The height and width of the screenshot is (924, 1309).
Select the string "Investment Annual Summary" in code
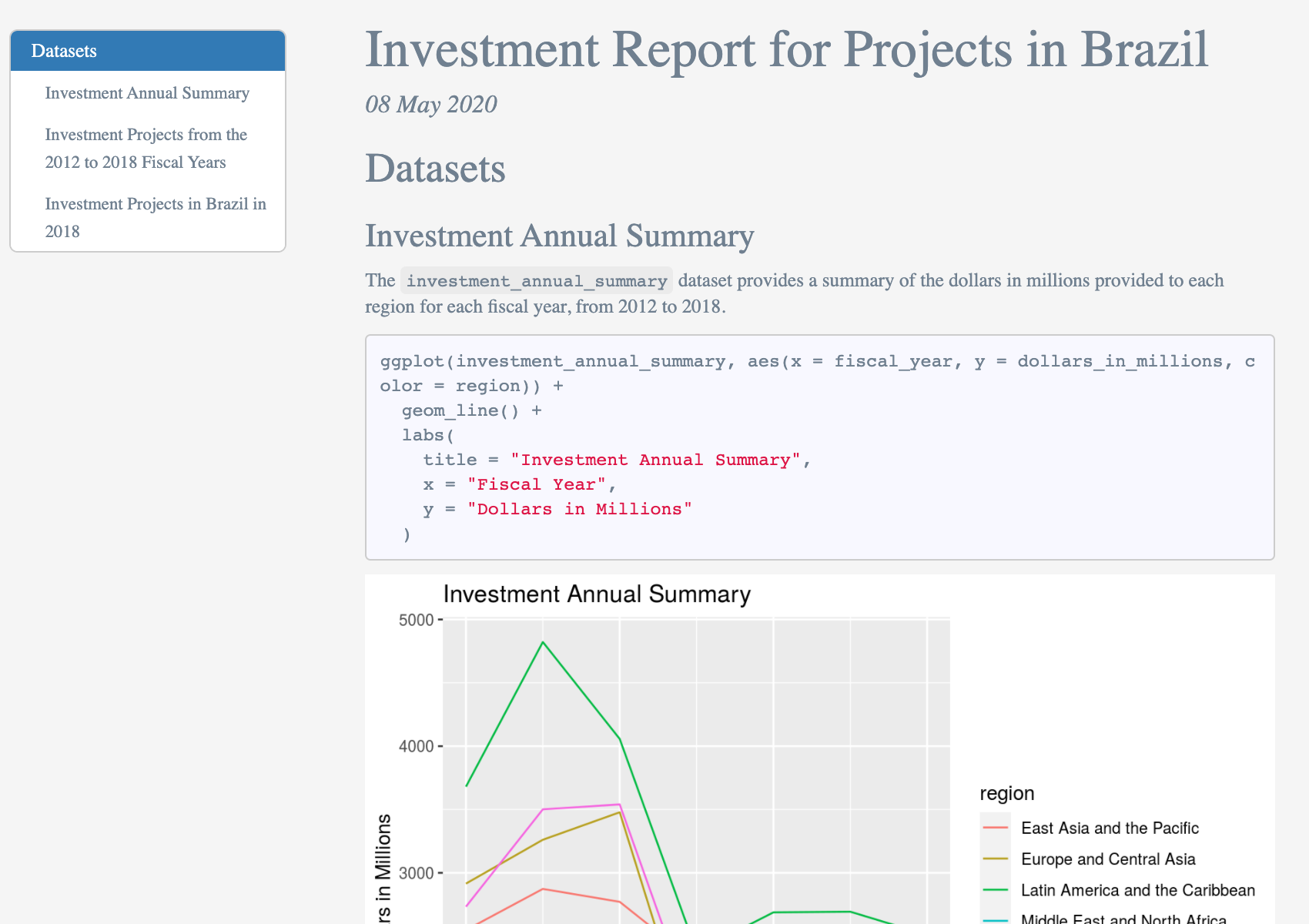click(x=656, y=460)
